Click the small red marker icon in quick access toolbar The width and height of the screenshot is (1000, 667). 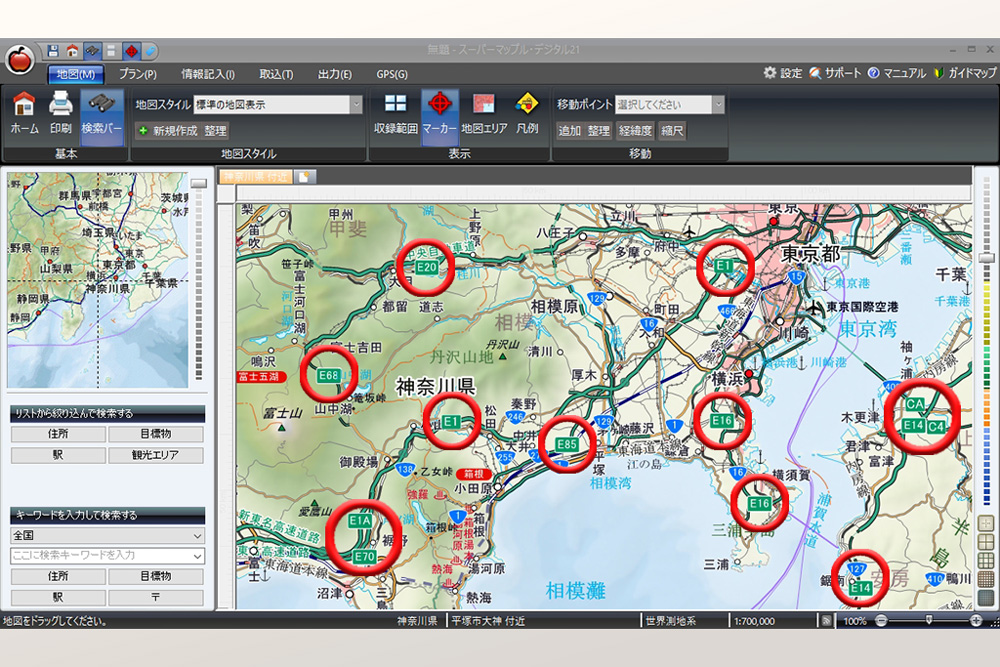click(x=131, y=51)
